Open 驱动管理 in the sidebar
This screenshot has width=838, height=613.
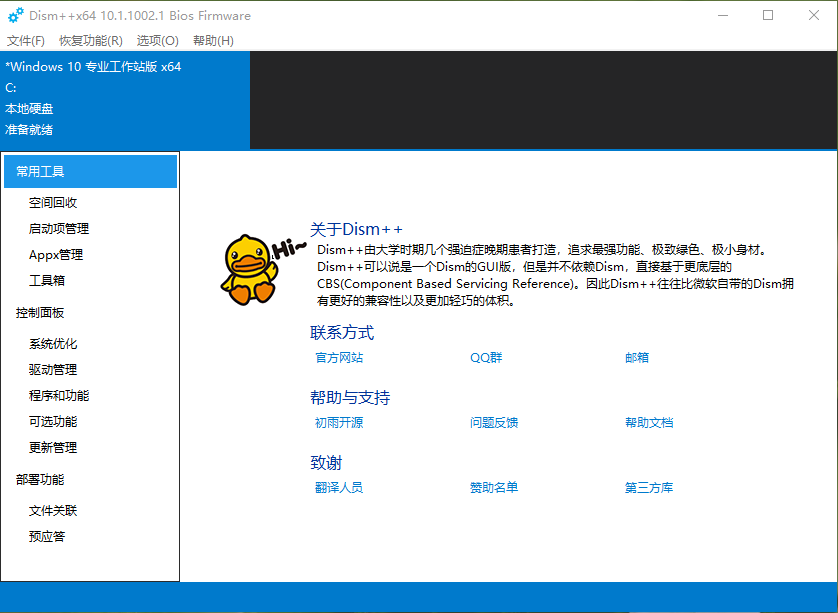pyautogui.click(x=53, y=369)
